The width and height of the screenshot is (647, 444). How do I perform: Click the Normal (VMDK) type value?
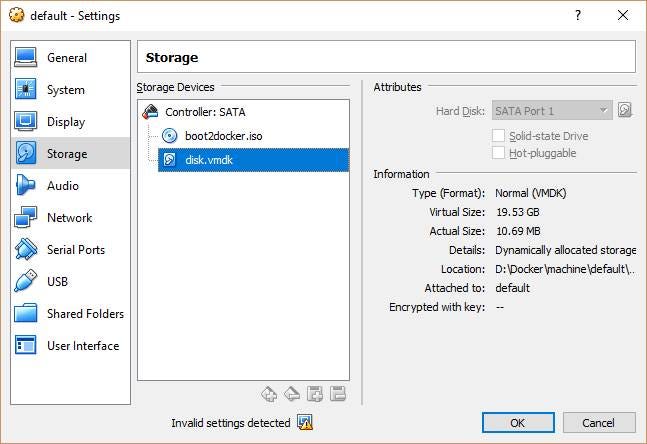click(x=531, y=193)
